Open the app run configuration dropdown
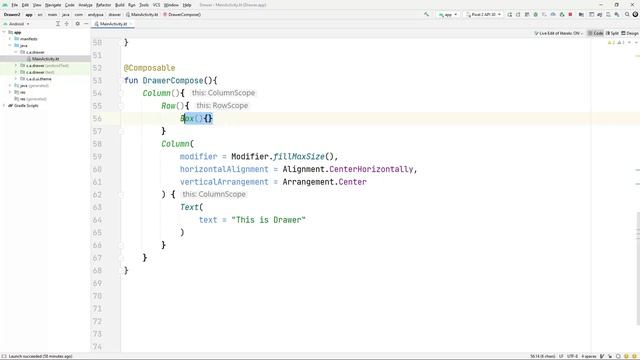This screenshot has width=640, height=360. 448,14
